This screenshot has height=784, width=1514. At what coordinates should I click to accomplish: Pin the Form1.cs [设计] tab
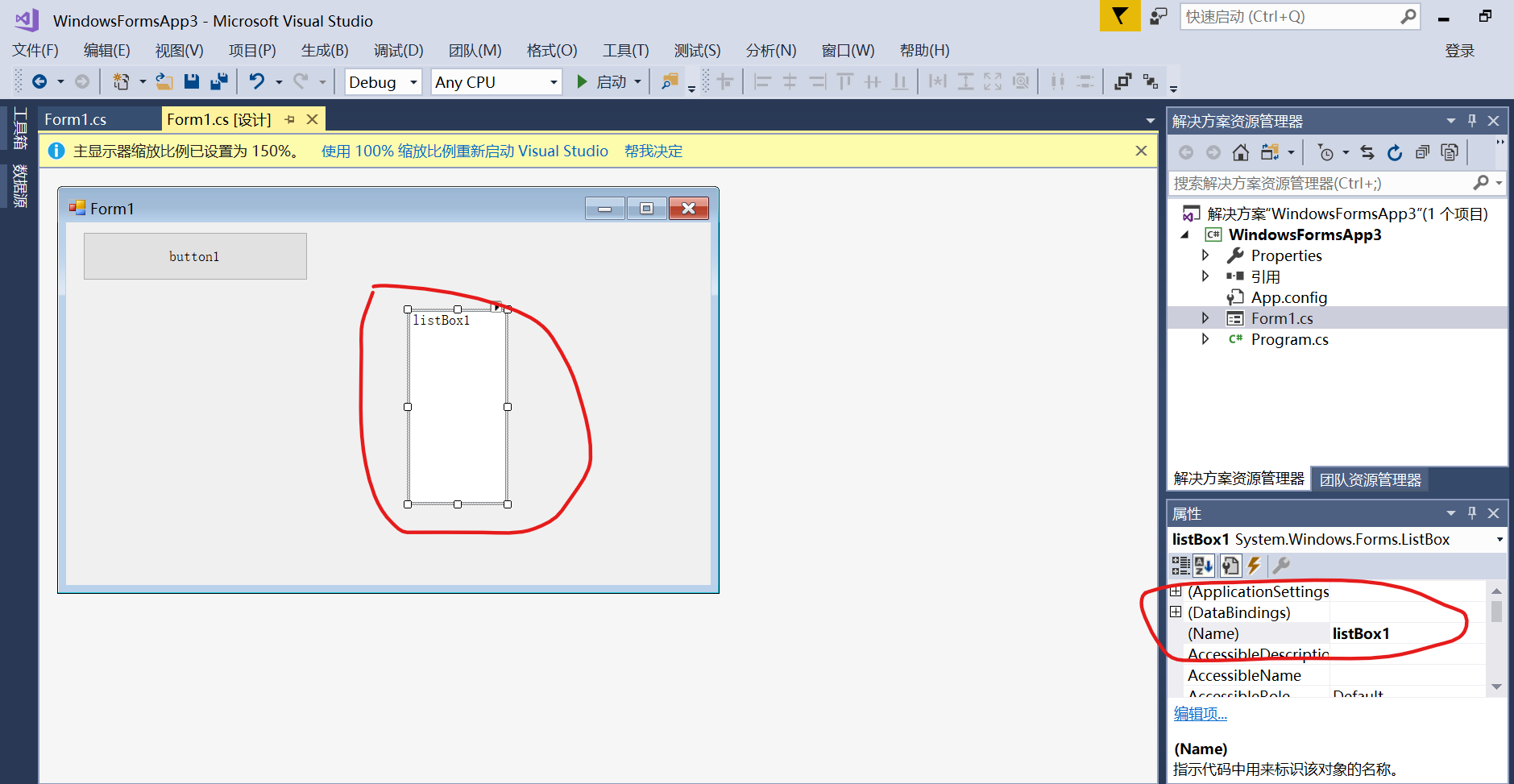pyautogui.click(x=289, y=118)
